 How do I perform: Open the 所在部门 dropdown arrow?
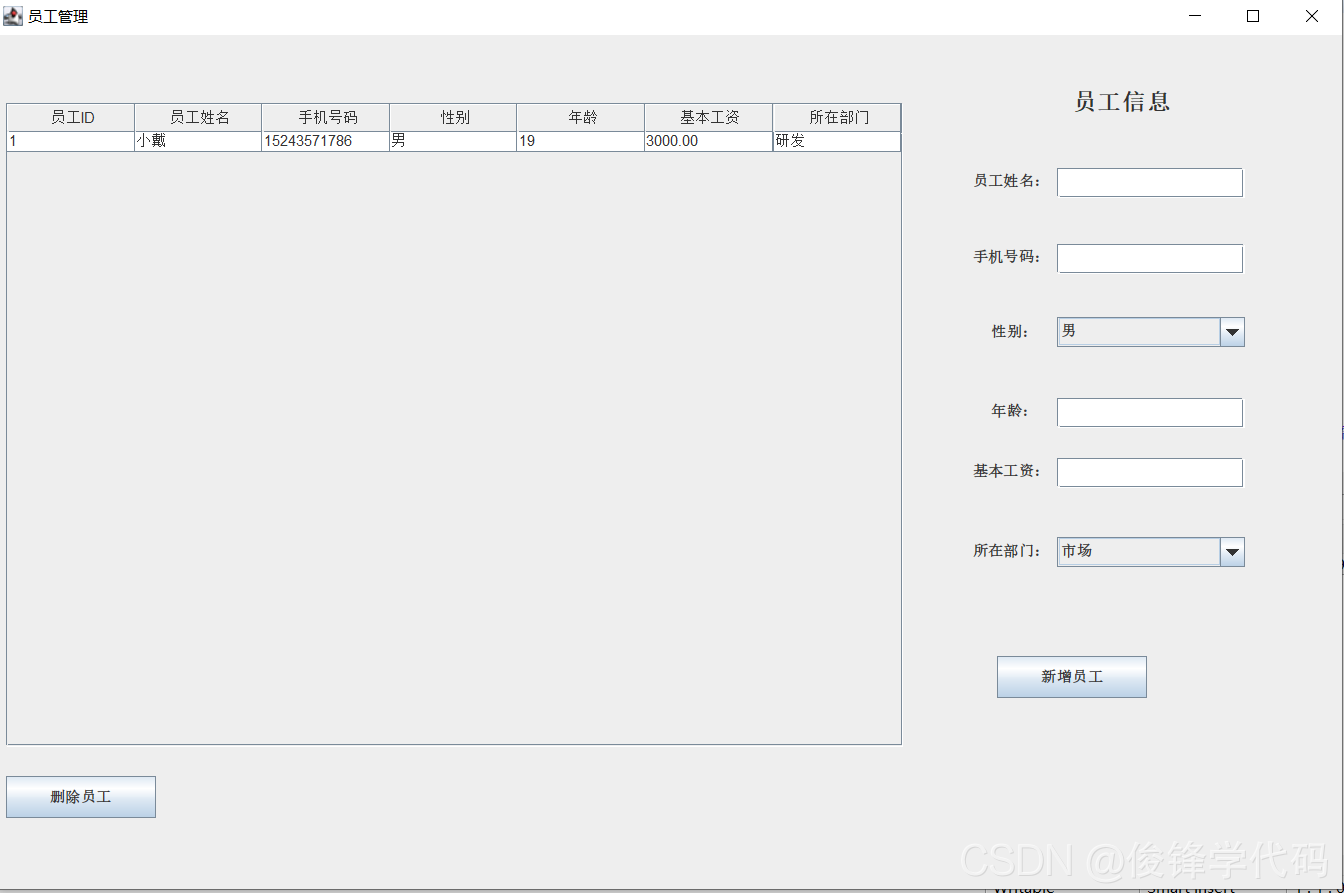tap(1232, 552)
